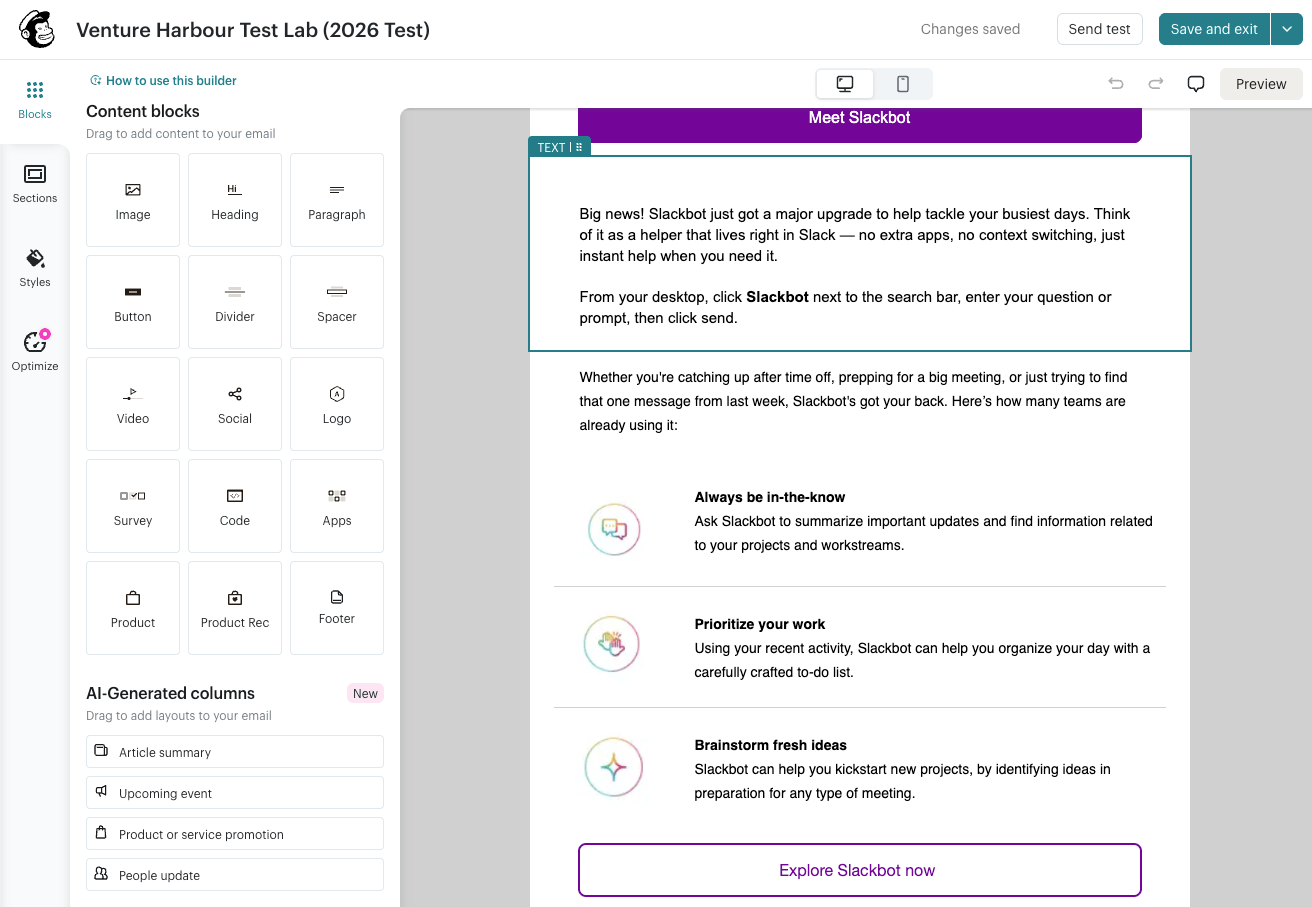
Task: Click the 'Prioritize your work' heading
Action: 760,624
